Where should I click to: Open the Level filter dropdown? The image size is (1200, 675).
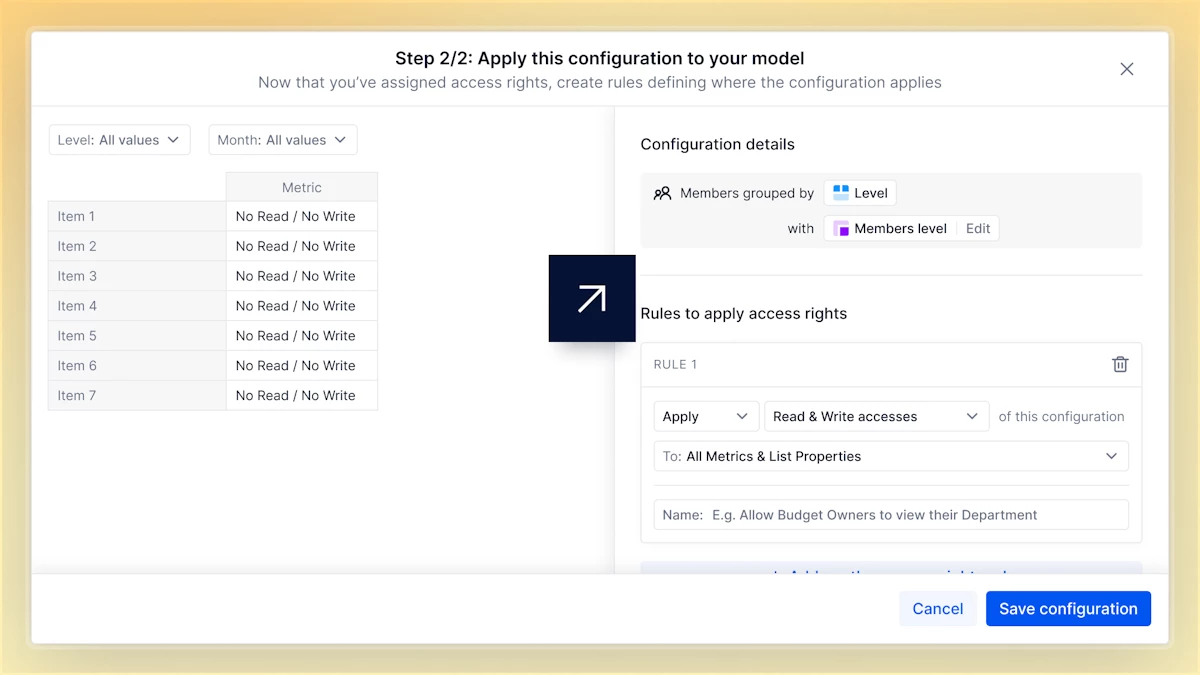point(119,140)
